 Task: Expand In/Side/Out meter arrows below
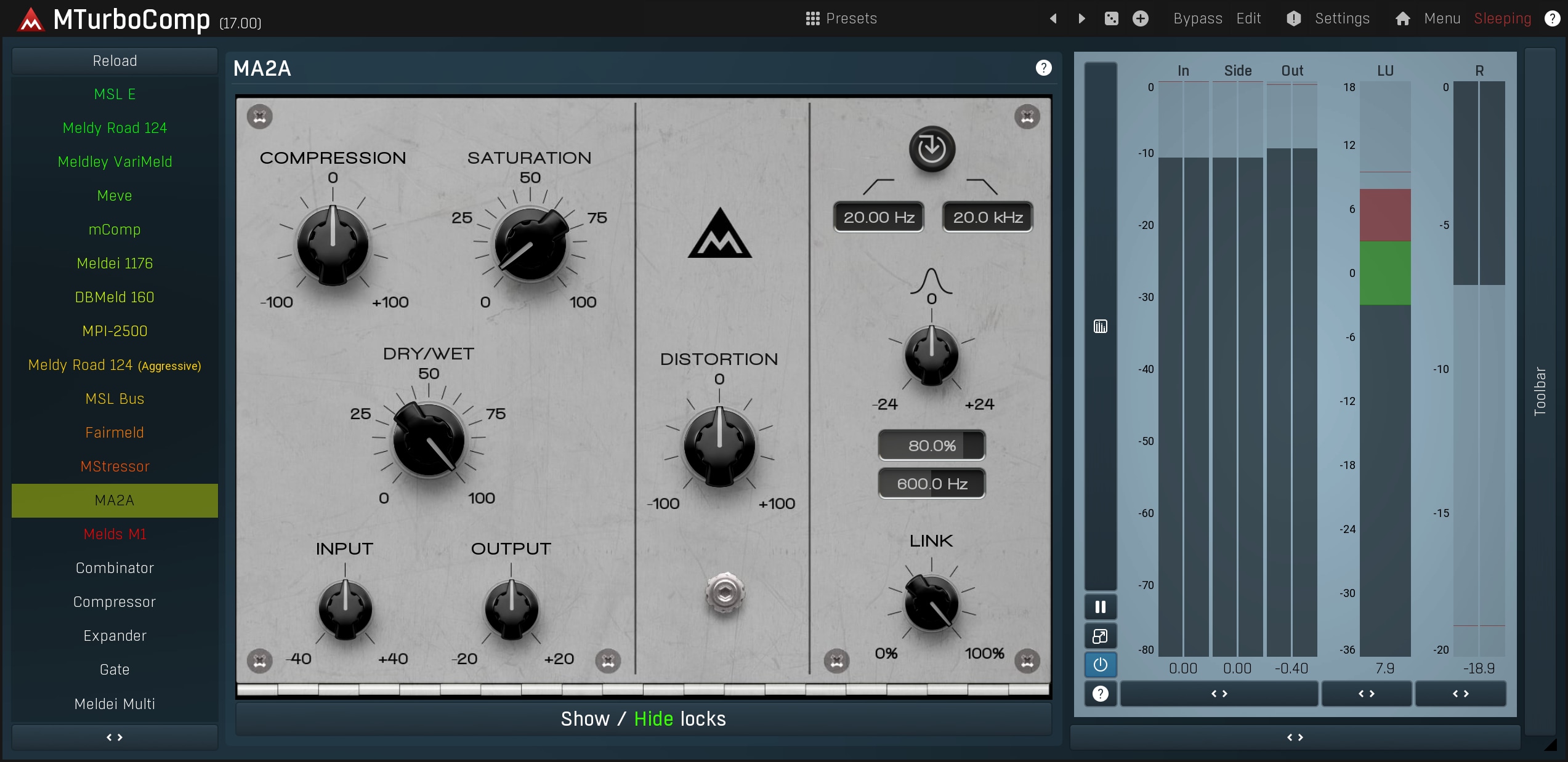pyautogui.click(x=1219, y=694)
